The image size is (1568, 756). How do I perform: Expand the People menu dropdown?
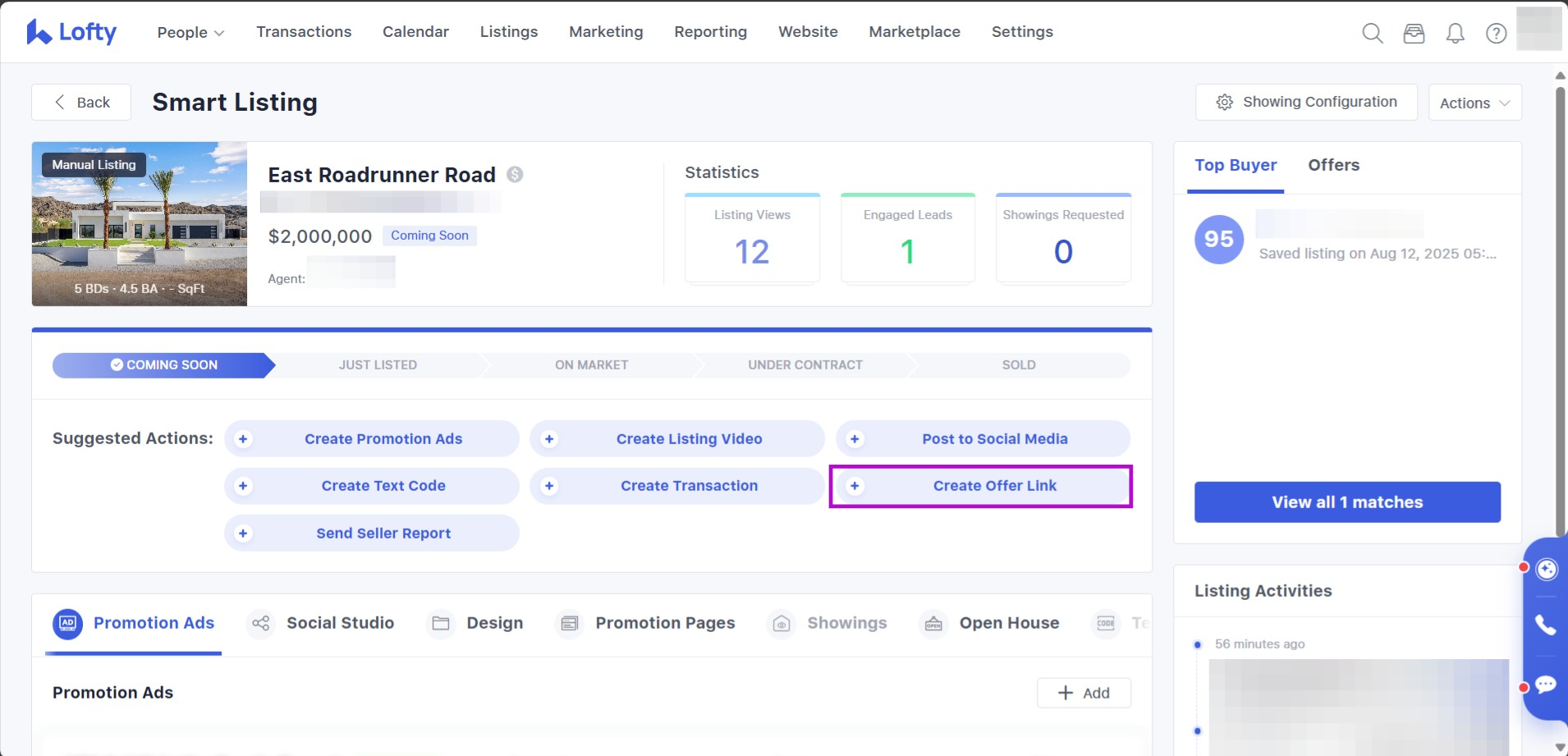(190, 32)
